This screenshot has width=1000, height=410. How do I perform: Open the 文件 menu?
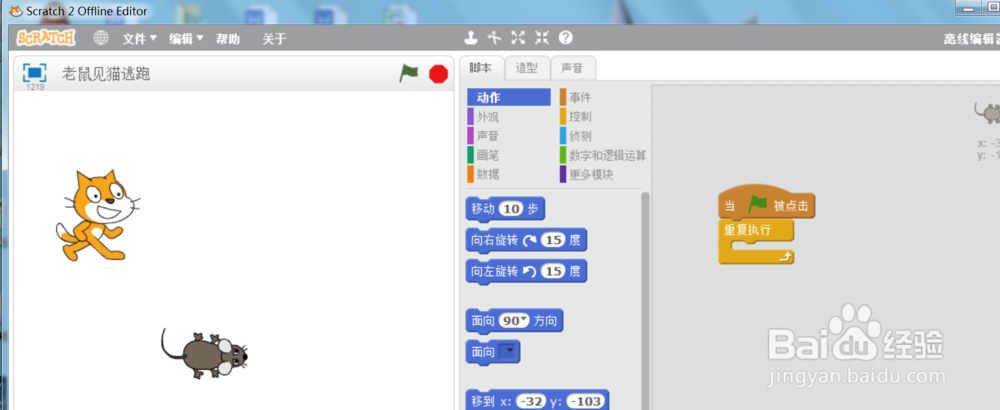pyautogui.click(x=140, y=39)
